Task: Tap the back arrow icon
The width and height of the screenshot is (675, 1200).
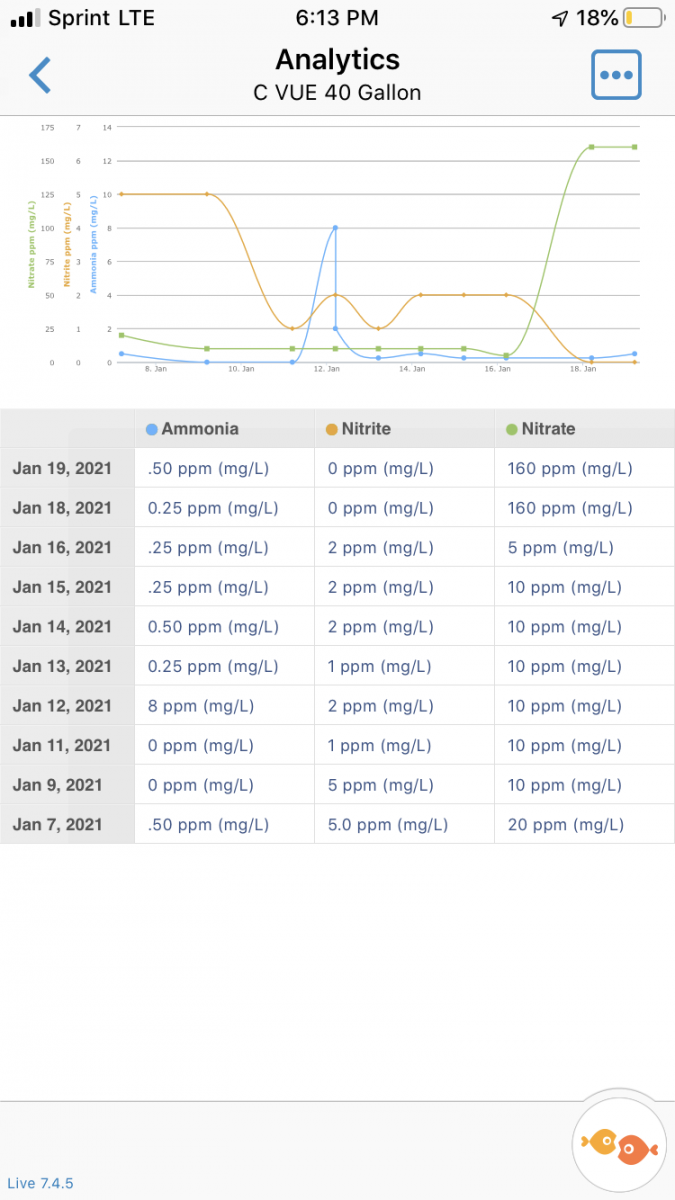Action: (40, 76)
